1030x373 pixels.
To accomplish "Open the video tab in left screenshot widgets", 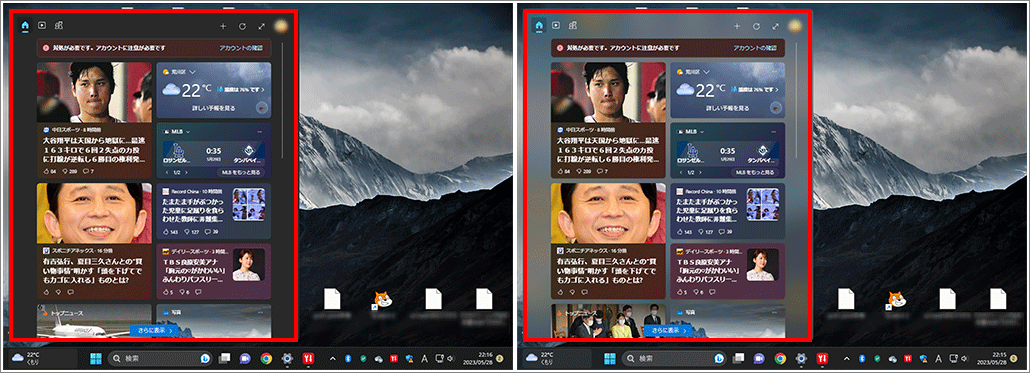I will [x=42, y=26].
